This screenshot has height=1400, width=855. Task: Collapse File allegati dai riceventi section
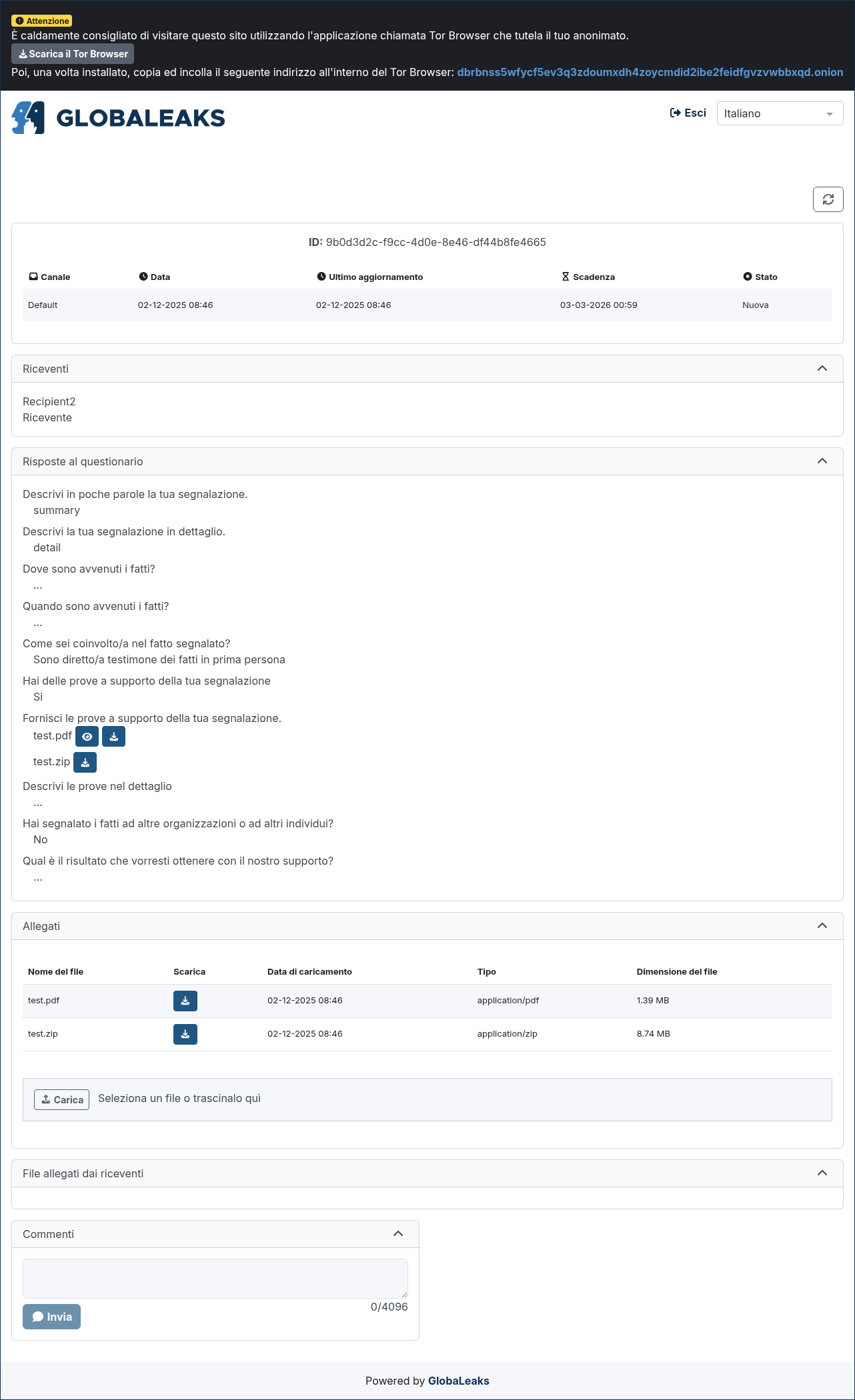[x=822, y=1173]
